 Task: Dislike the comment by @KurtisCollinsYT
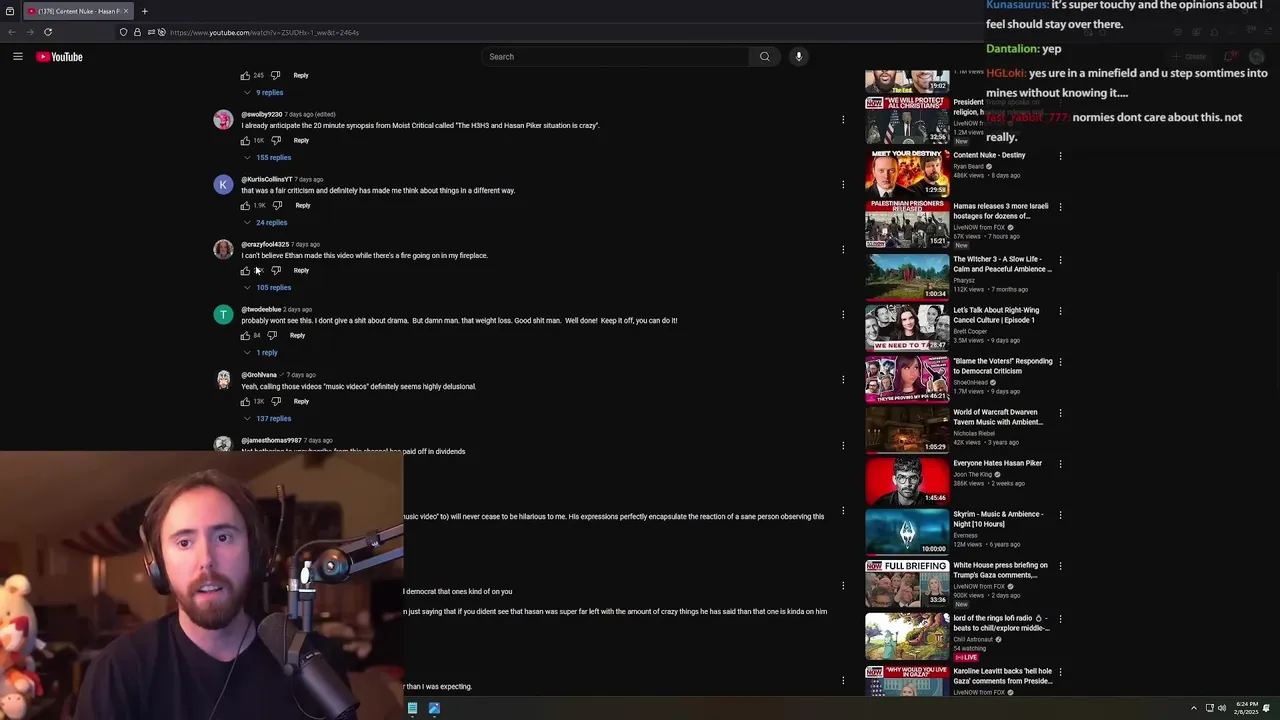pos(277,206)
